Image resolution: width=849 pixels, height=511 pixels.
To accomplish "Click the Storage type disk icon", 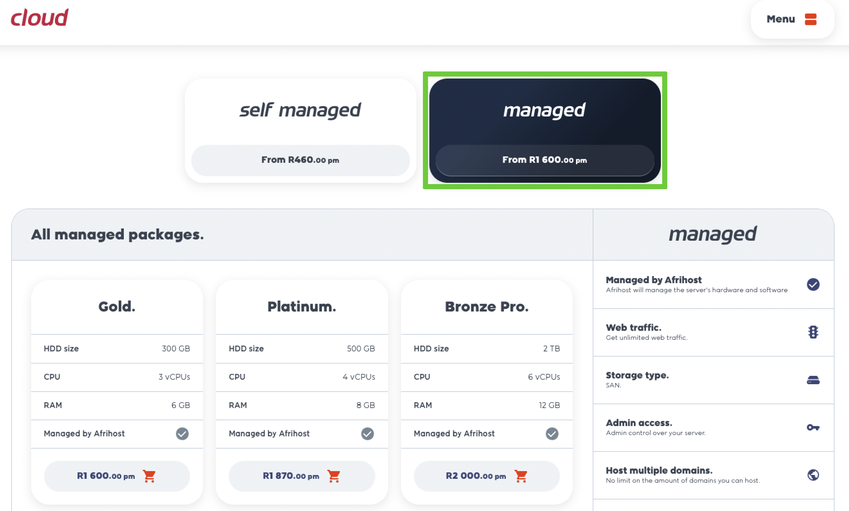I will (x=813, y=380).
